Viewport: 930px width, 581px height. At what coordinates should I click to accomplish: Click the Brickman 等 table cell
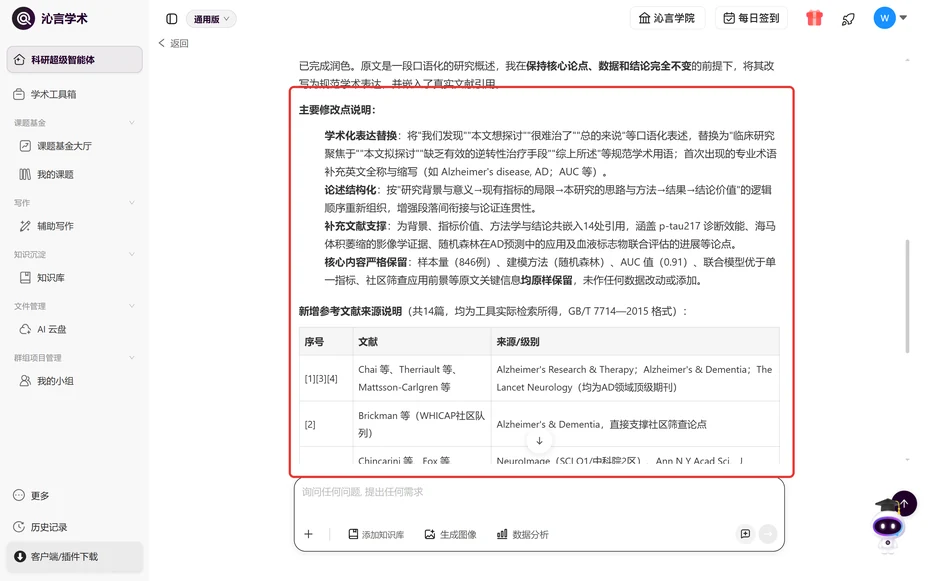click(x=422, y=424)
